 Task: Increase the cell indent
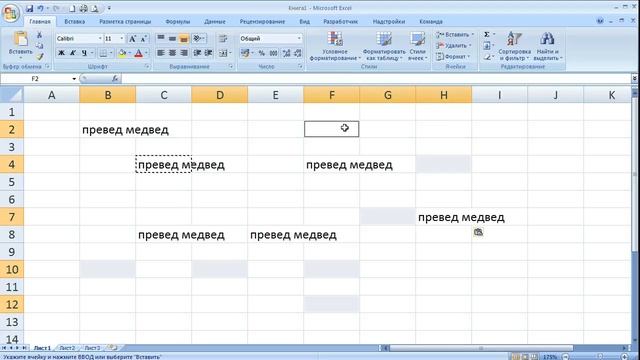tap(208, 53)
